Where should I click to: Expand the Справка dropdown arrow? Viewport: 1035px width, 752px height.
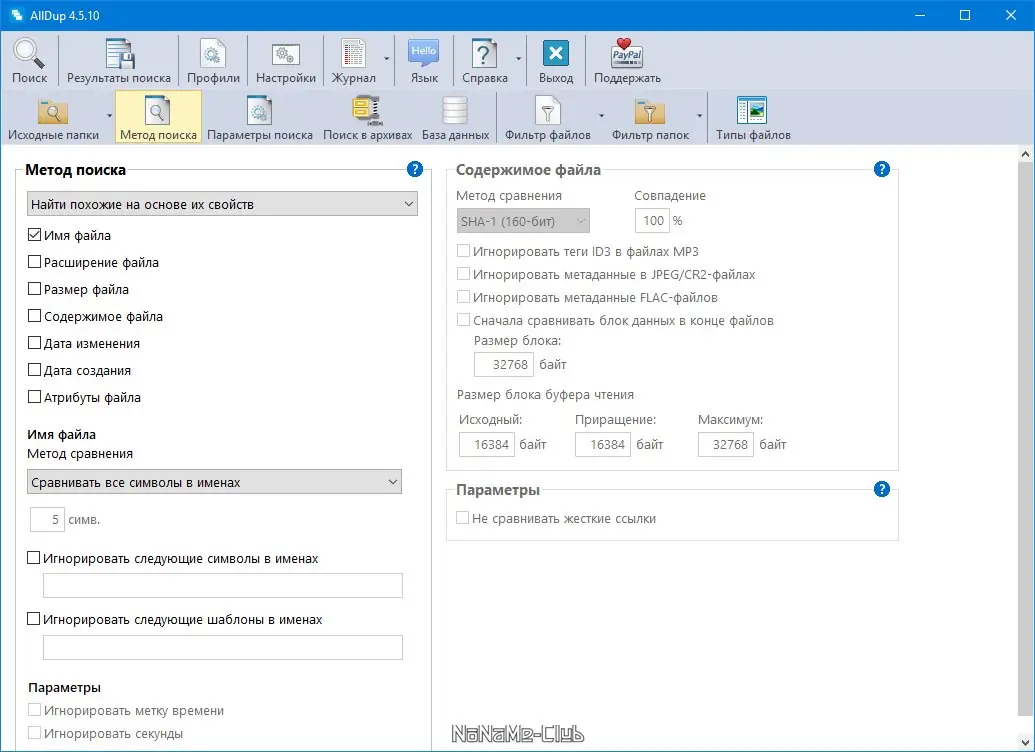point(519,59)
